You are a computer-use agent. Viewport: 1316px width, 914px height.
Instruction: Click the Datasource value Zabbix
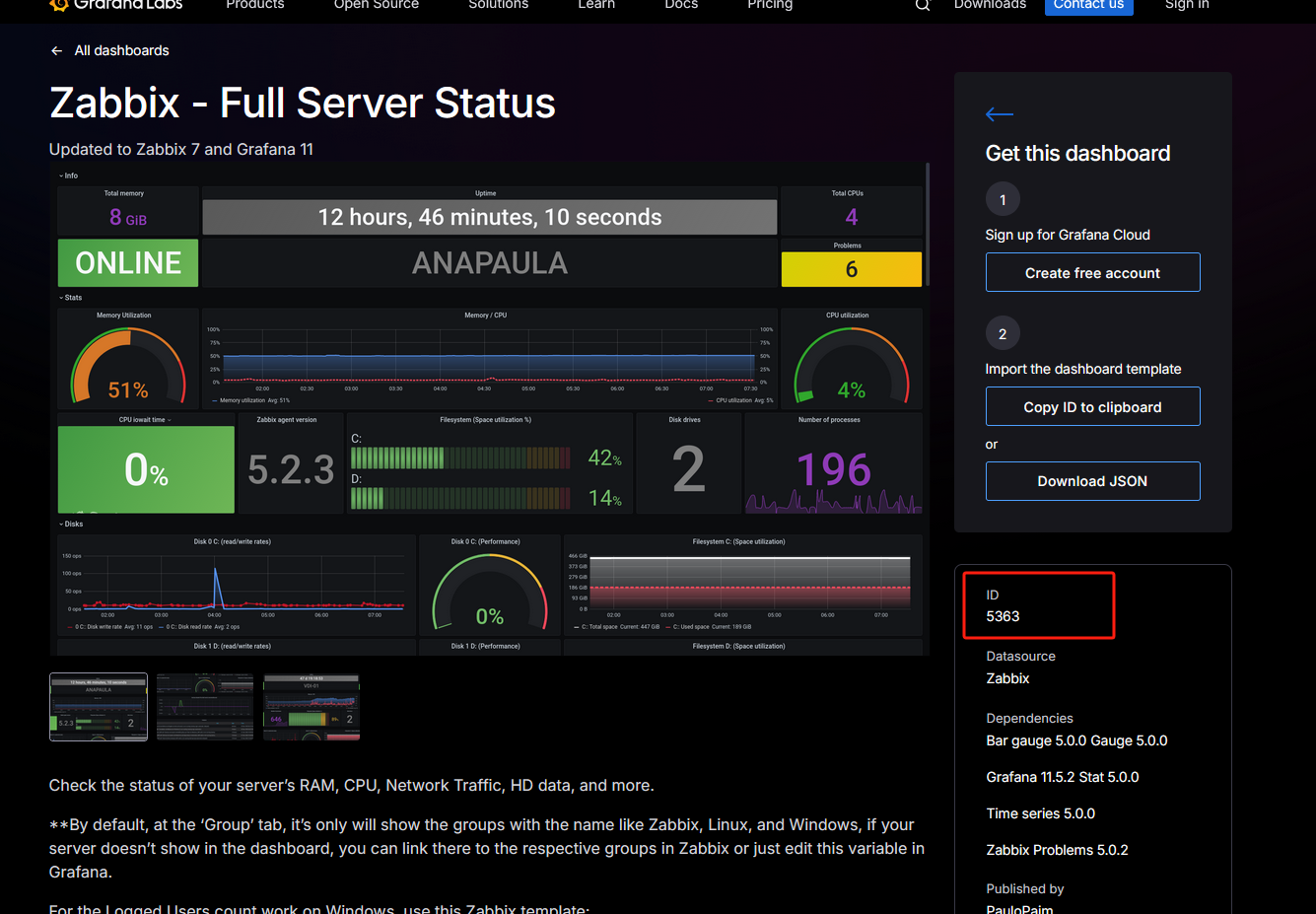pos(1007,678)
